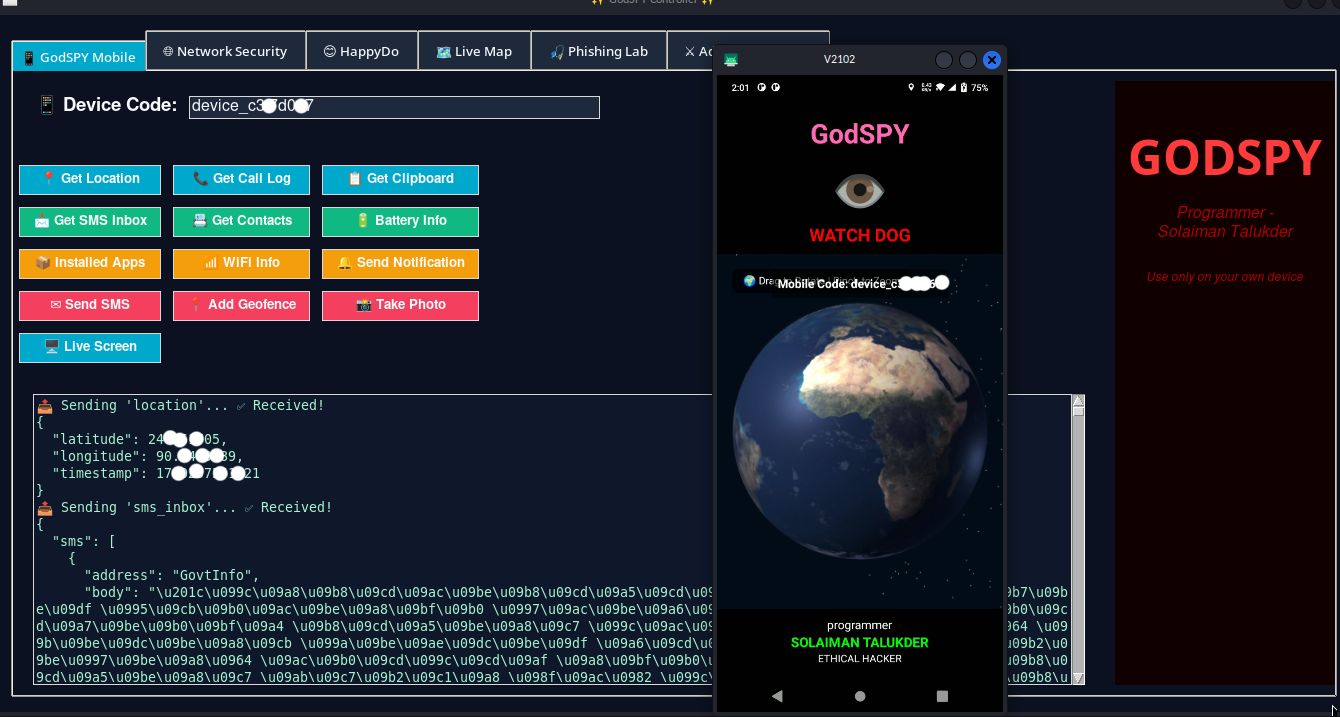Click the phone emoji beside Device Code
The width and height of the screenshot is (1340, 717).
(x=46, y=105)
